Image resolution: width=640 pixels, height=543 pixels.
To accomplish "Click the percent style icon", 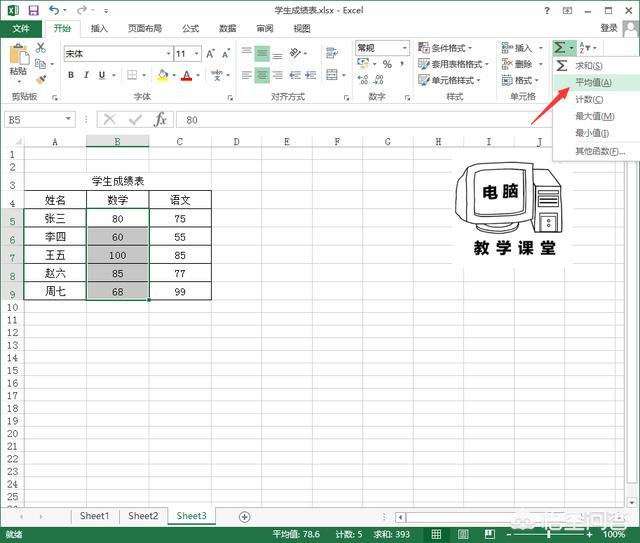I will click(x=387, y=65).
